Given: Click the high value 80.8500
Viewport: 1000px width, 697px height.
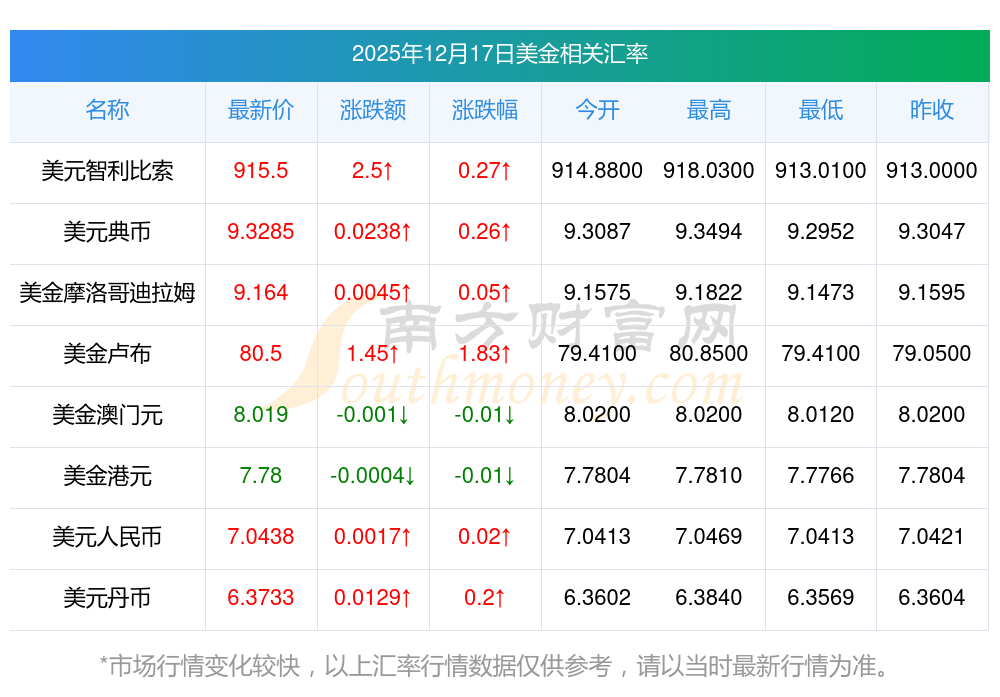Looking at the screenshot, I should (709, 353).
